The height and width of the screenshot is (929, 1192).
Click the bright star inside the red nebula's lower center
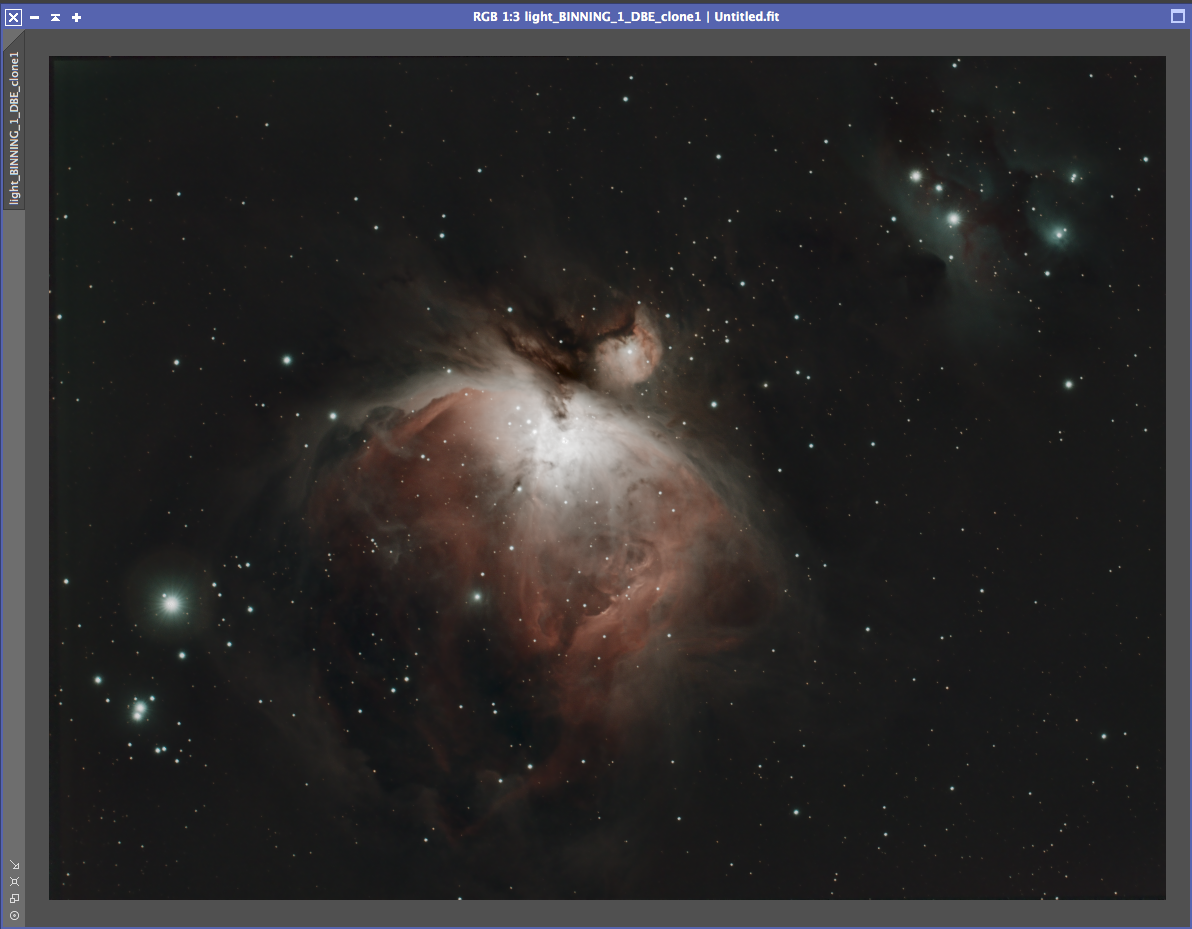[477, 596]
